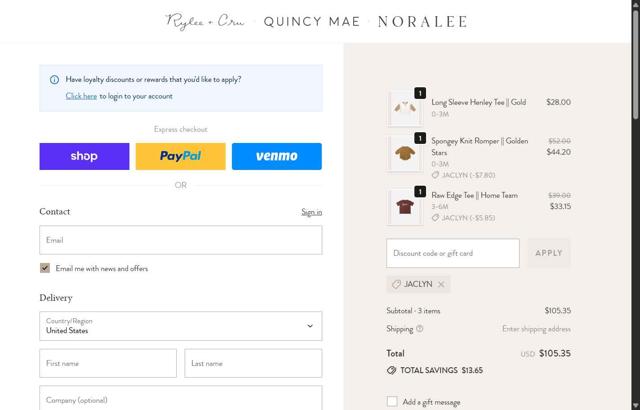
Task: Open the Quincy Mae brand logo
Action: (312, 22)
